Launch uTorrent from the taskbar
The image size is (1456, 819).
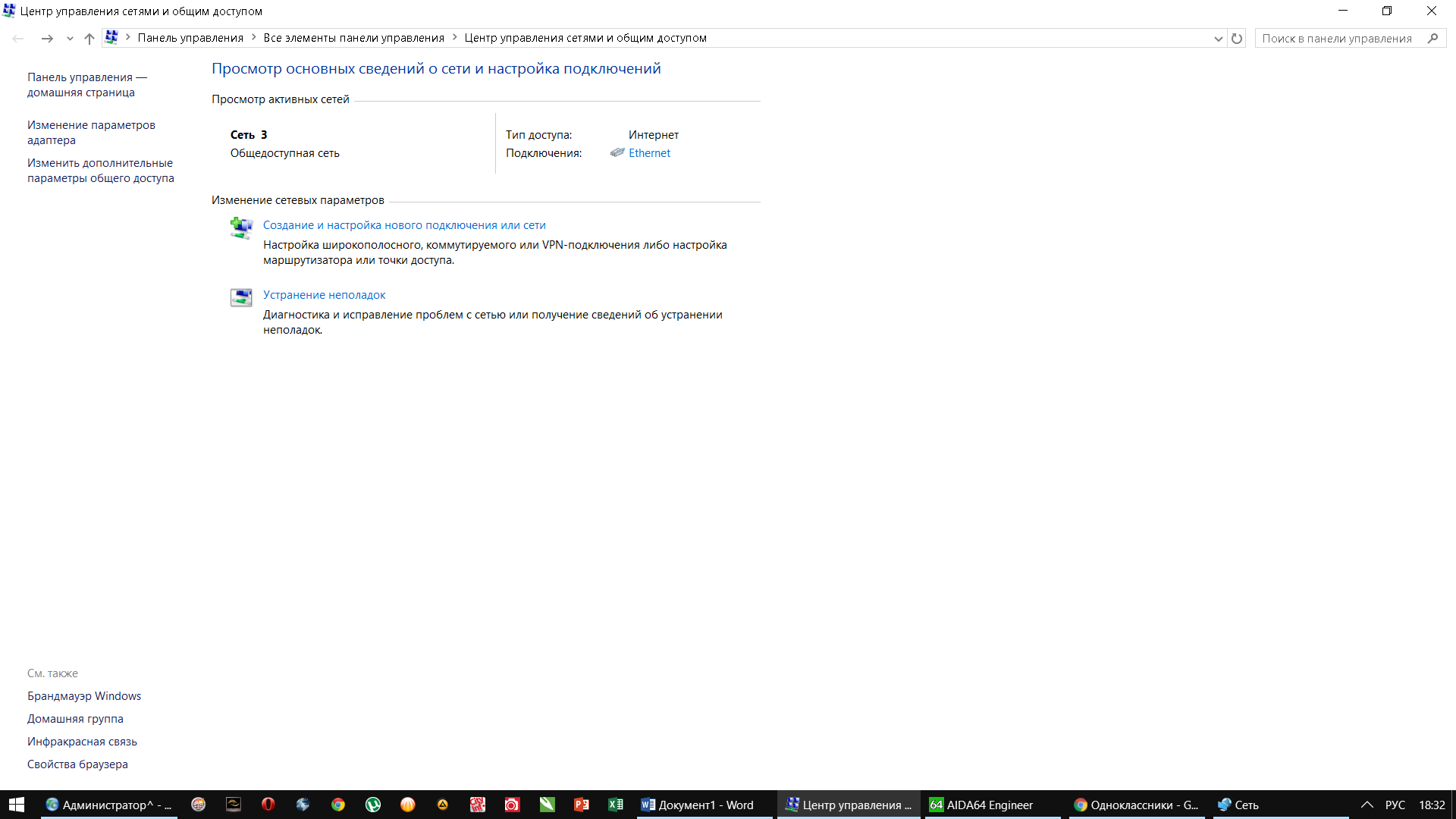point(372,805)
